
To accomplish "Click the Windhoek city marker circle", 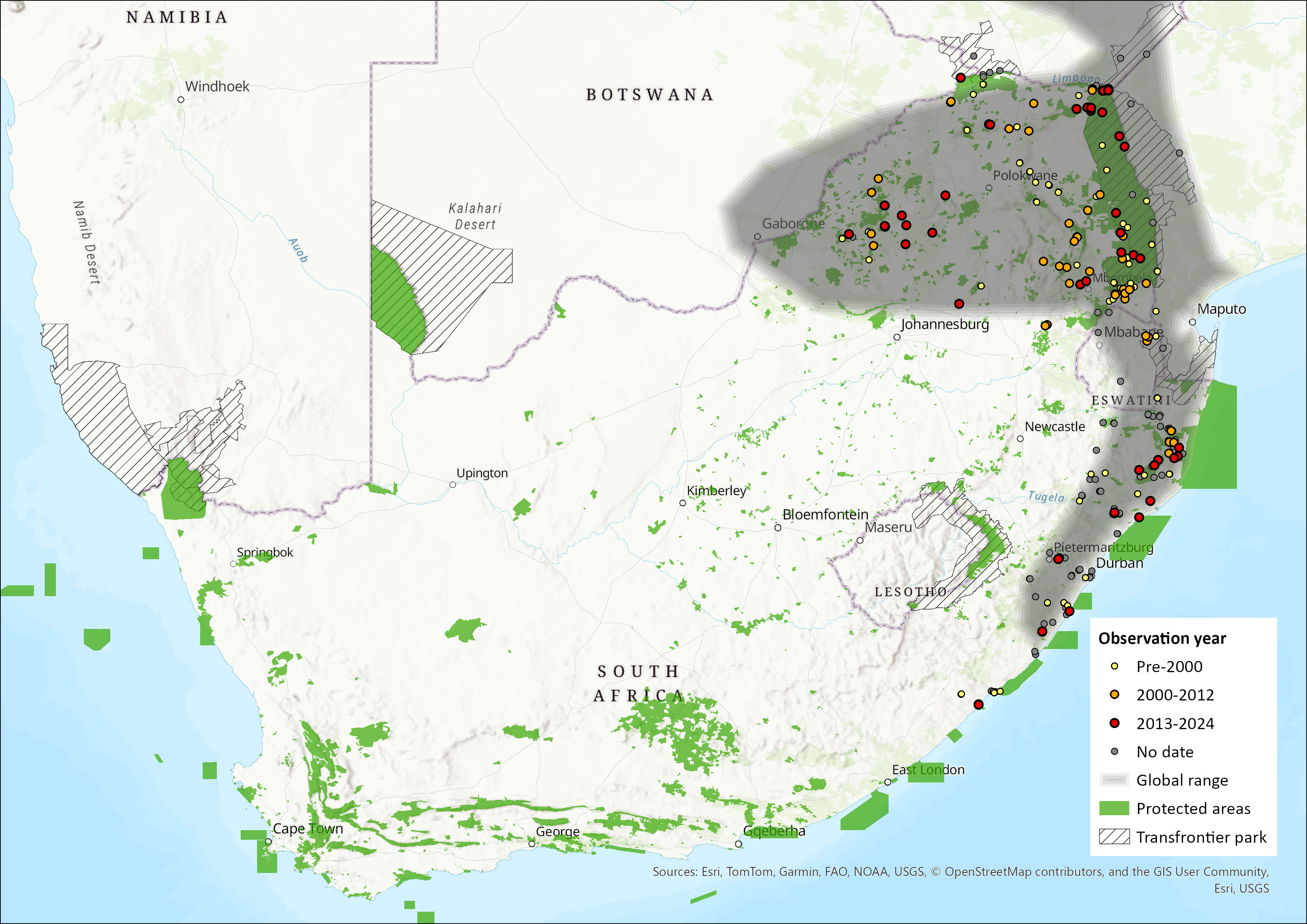I will tap(181, 99).
